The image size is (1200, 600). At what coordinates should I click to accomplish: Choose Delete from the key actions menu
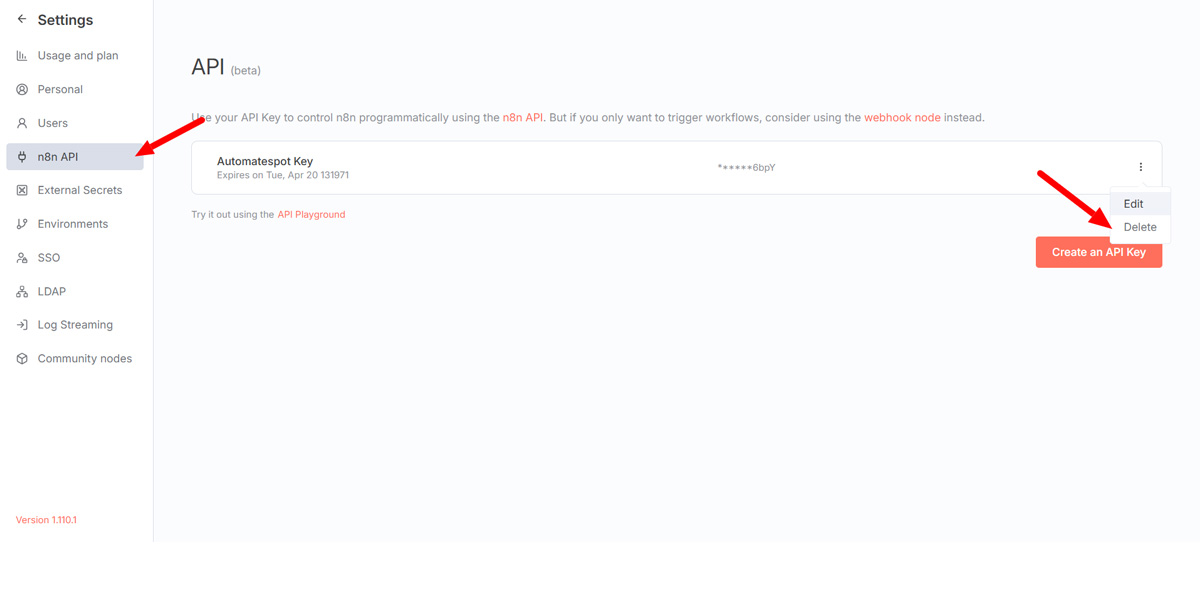(1139, 227)
